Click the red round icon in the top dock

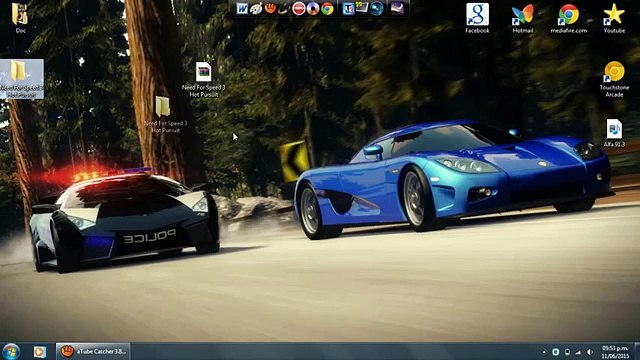[x=298, y=8]
